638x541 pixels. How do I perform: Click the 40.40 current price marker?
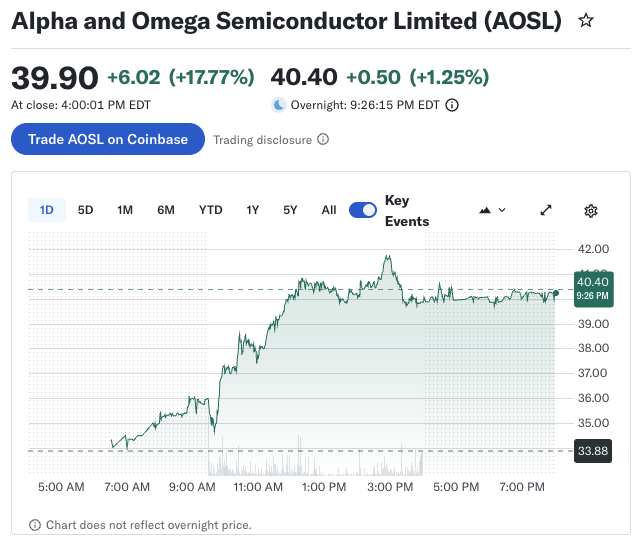click(594, 289)
